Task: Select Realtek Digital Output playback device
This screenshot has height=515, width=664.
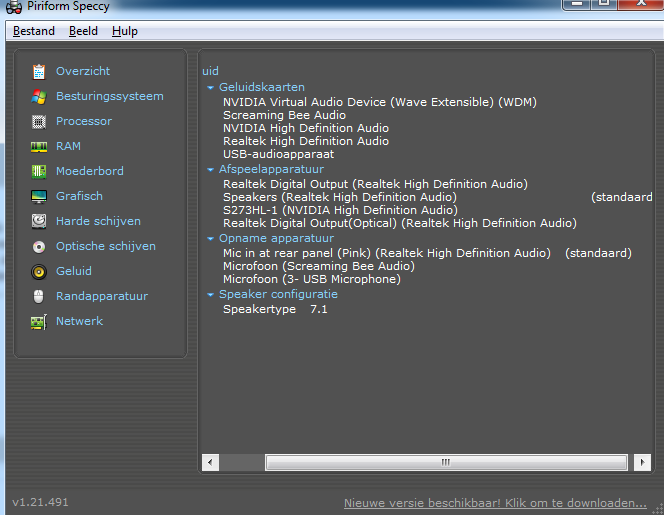Action: tap(376, 184)
